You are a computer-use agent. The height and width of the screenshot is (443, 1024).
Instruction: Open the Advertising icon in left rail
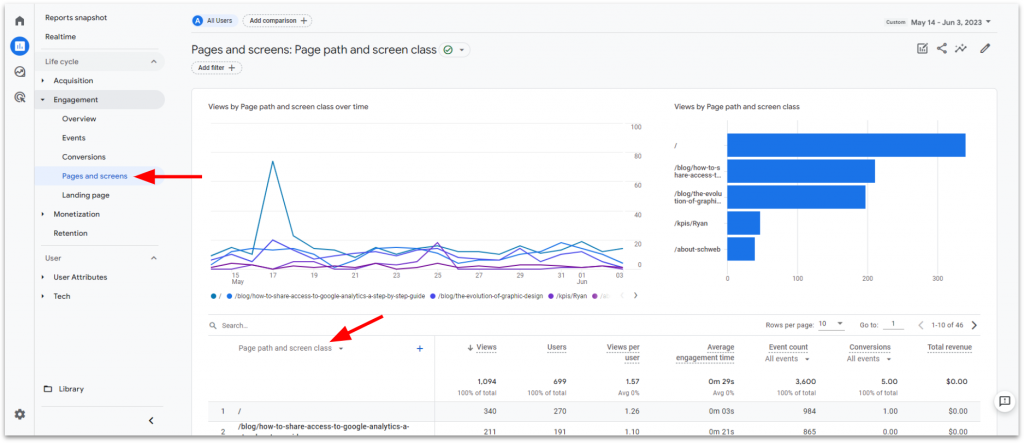point(19,97)
